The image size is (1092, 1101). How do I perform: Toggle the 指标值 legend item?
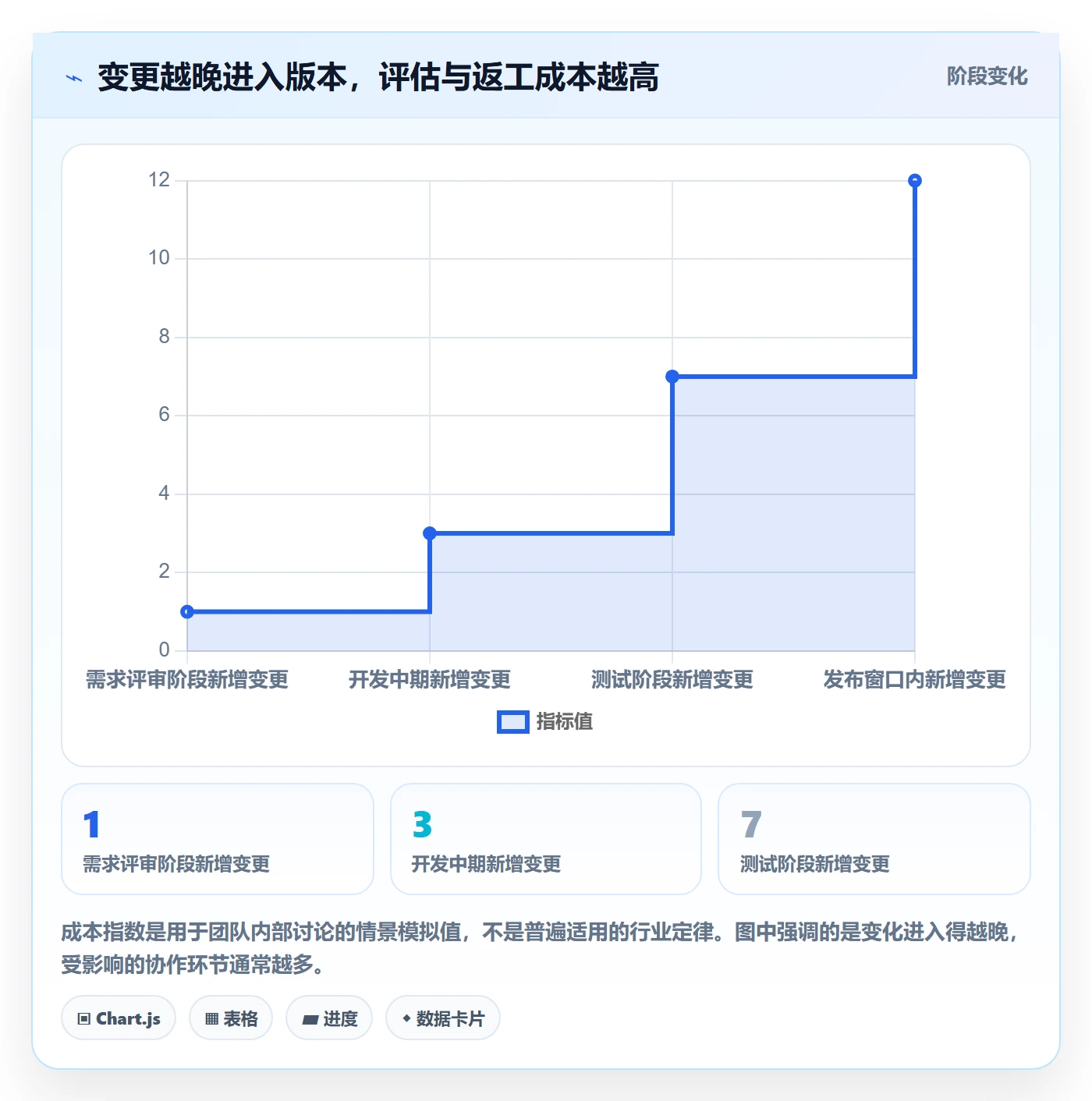pos(545,722)
